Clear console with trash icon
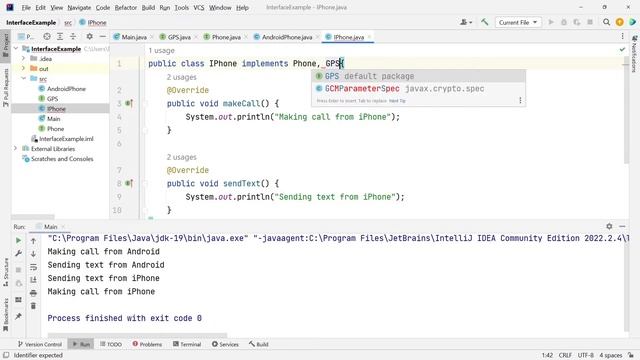This screenshot has width=640, height=360. tap(33, 306)
